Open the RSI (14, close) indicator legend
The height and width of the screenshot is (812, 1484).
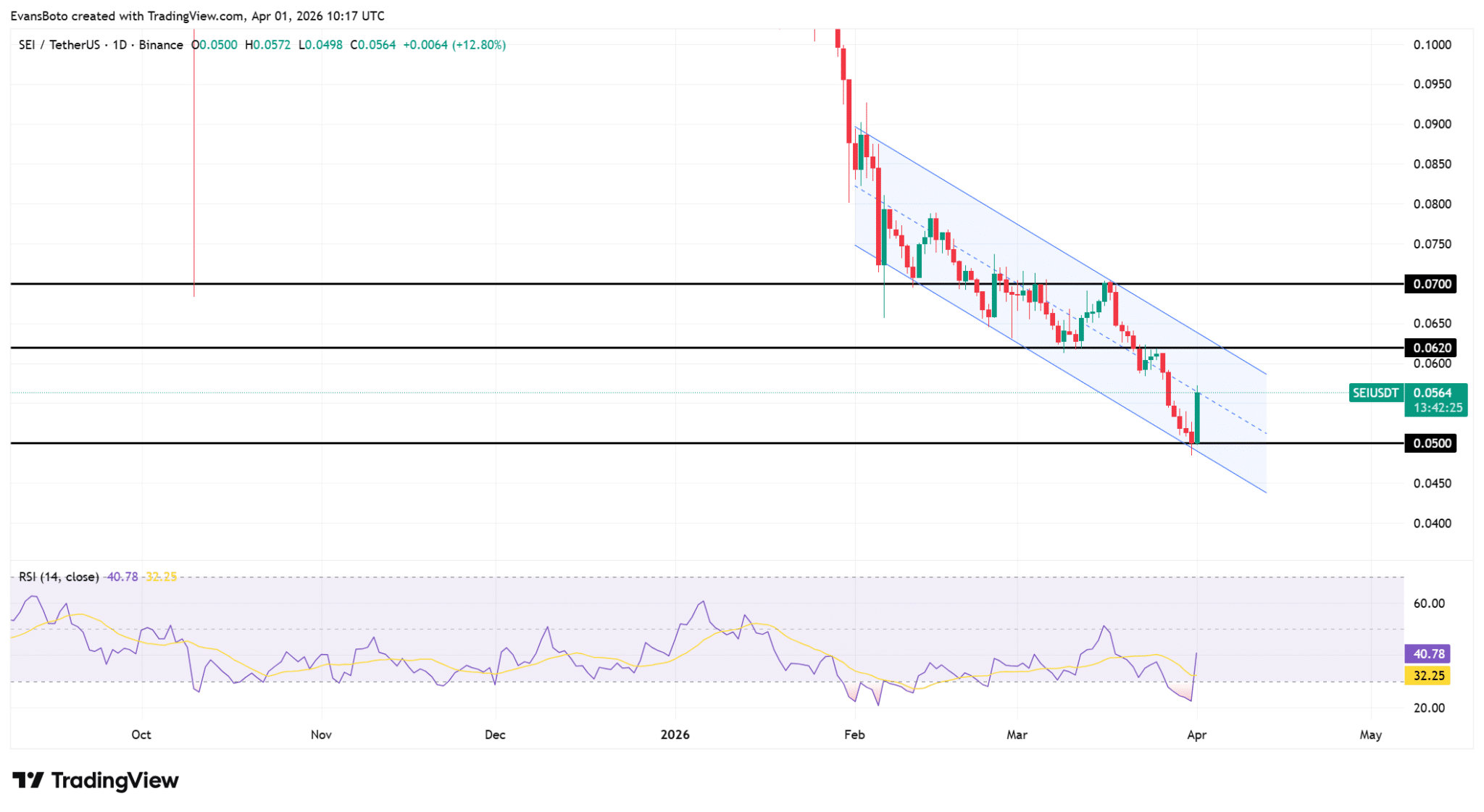pos(59,577)
